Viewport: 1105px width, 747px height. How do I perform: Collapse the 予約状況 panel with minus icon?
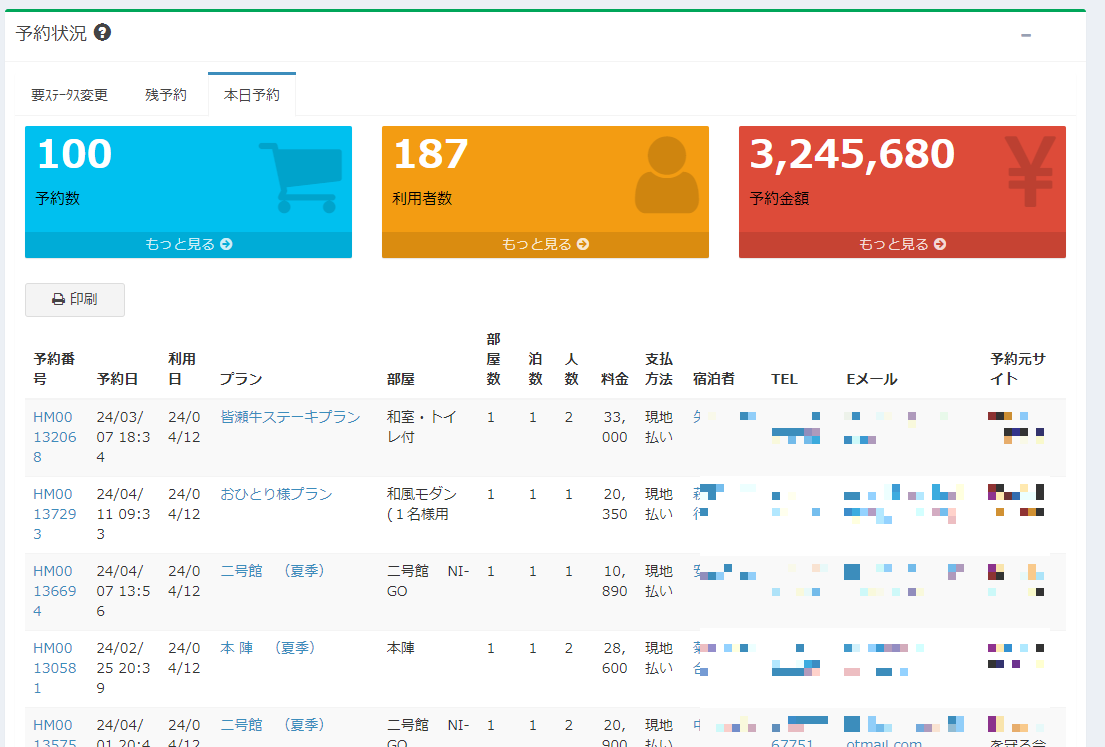pos(1026,35)
